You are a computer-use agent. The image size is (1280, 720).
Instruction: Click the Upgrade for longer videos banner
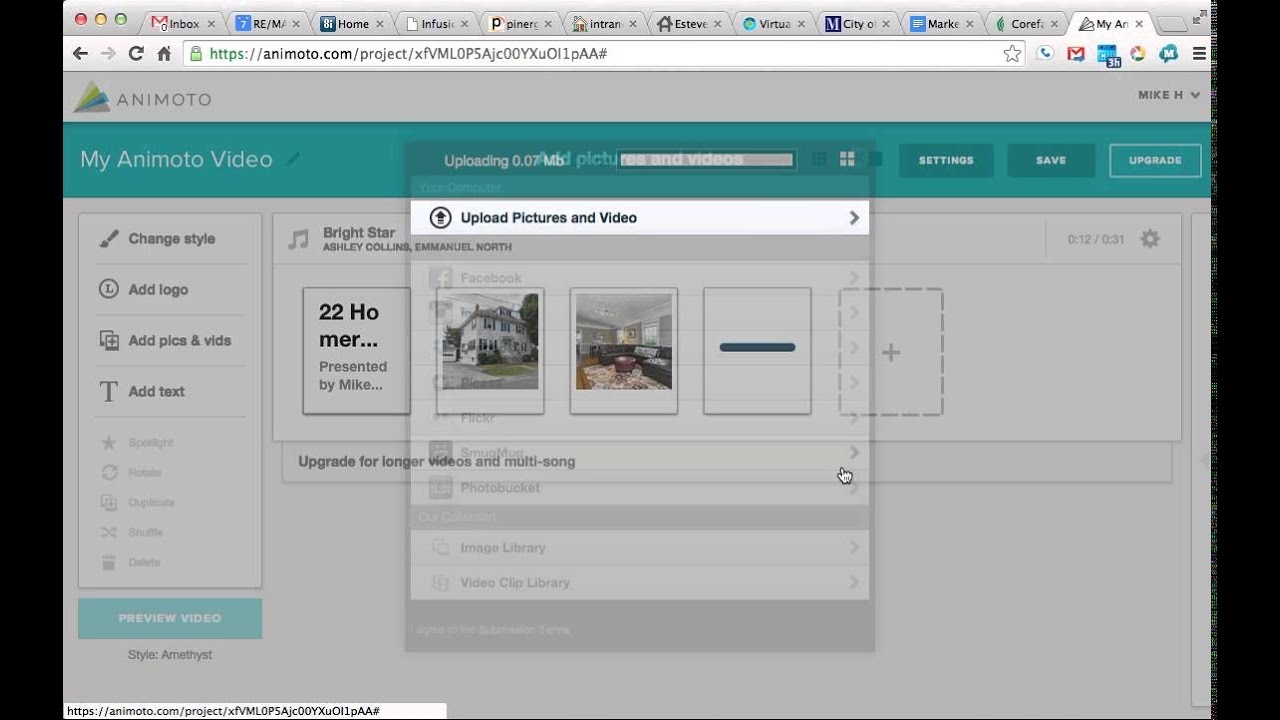[726, 462]
